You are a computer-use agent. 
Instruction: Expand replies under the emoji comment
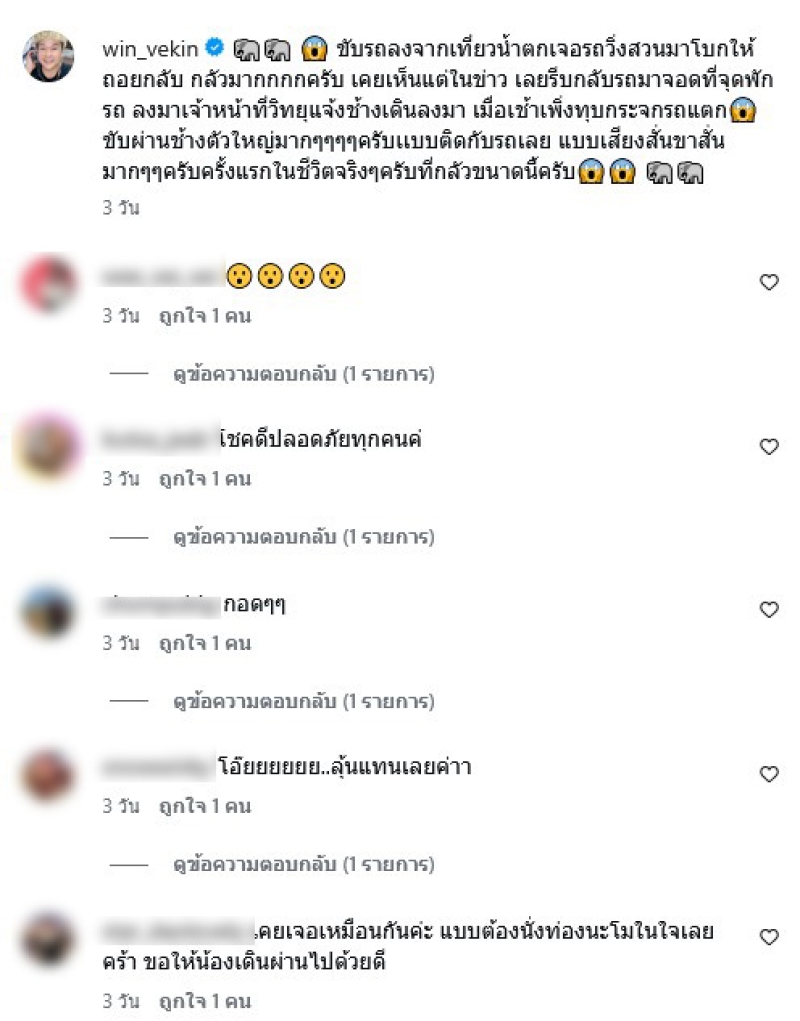point(303,374)
